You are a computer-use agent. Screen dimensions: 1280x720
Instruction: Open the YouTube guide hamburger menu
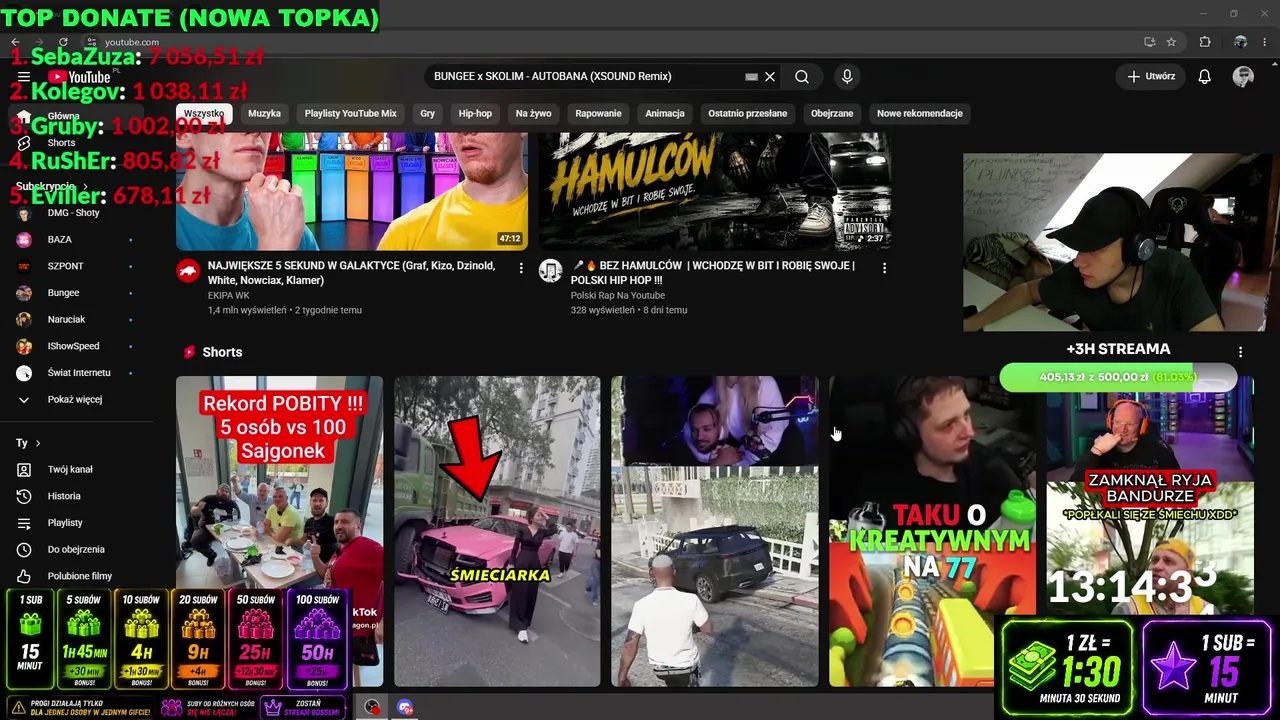(24, 77)
